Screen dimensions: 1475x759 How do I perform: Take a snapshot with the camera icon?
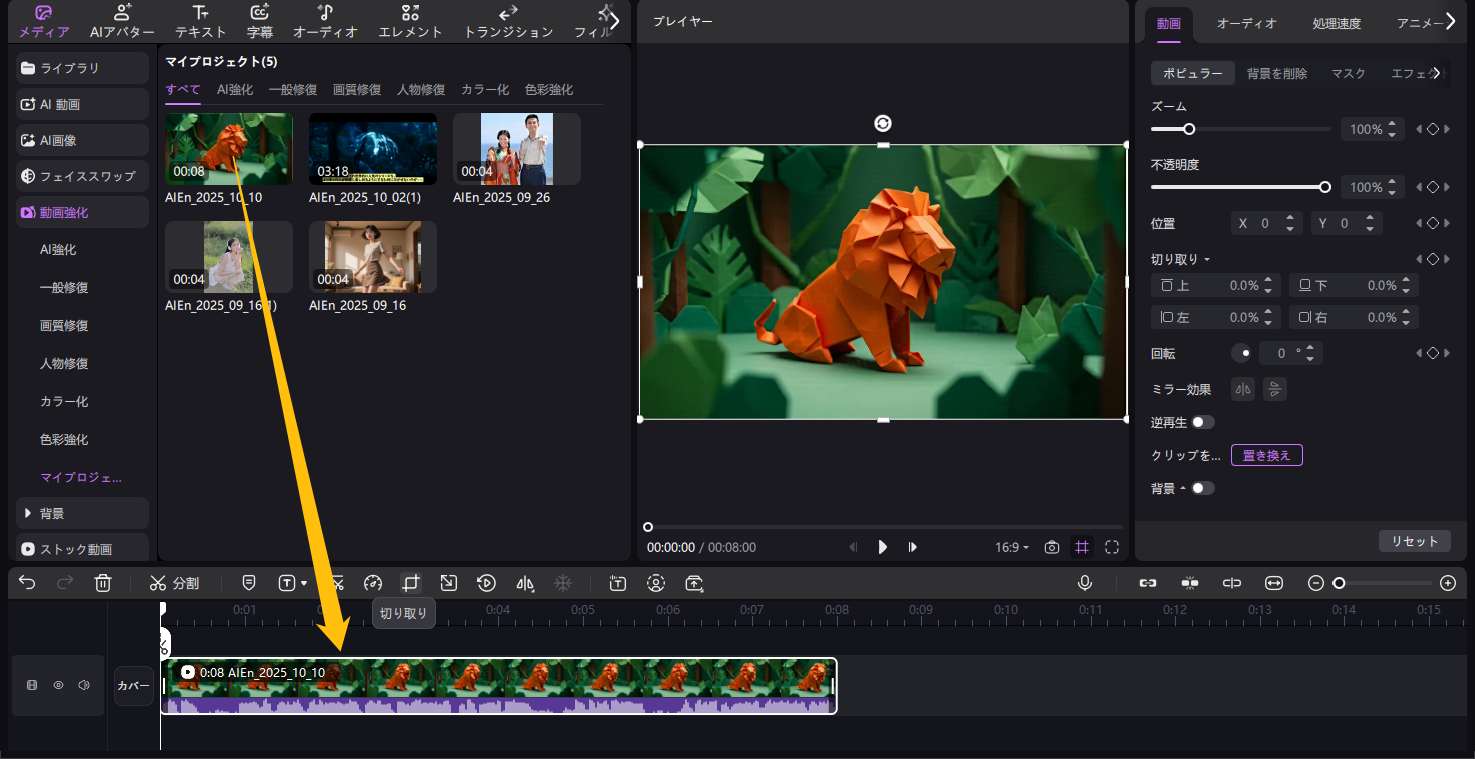(x=1052, y=547)
